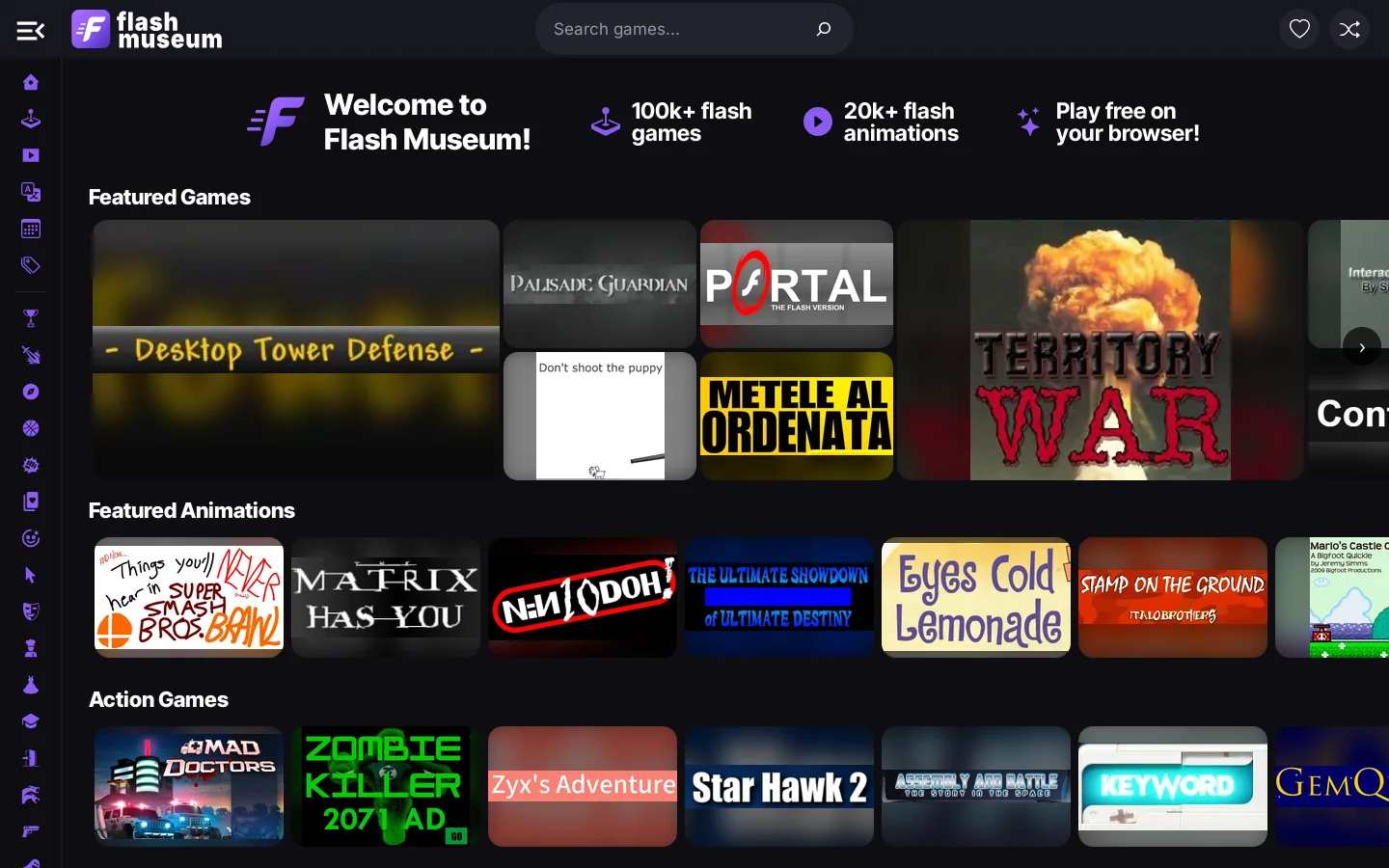The height and width of the screenshot is (868, 1389).
Task: Open the smiley face category icon
Action: [x=31, y=538]
